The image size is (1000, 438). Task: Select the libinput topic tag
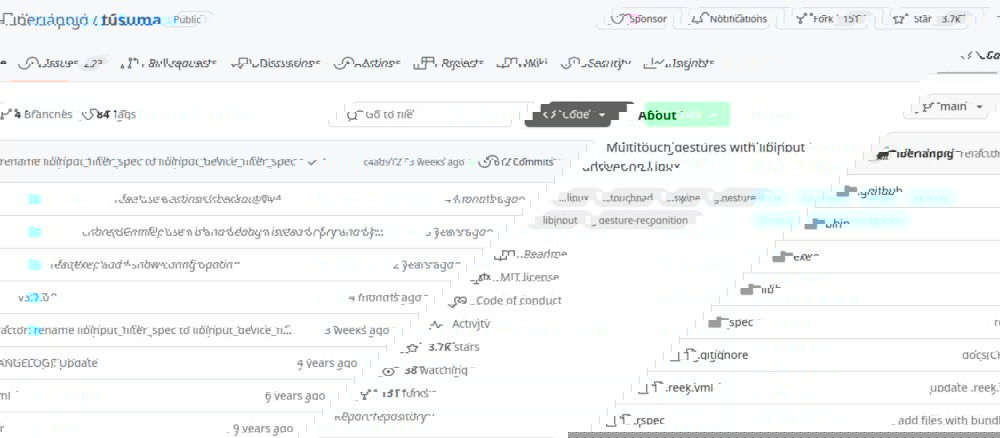(559, 220)
